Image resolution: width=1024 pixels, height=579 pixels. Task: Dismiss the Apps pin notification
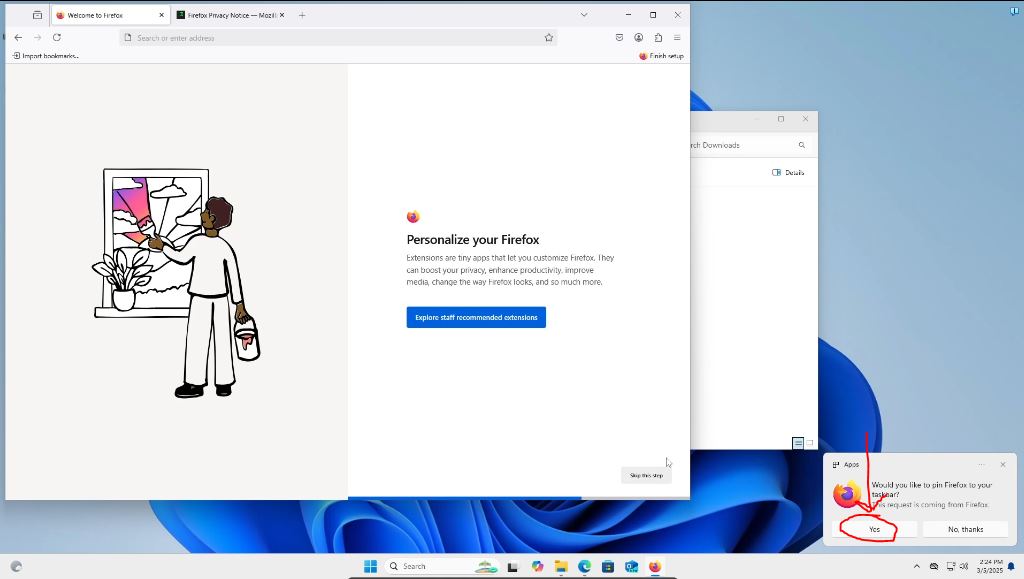[1003, 465]
